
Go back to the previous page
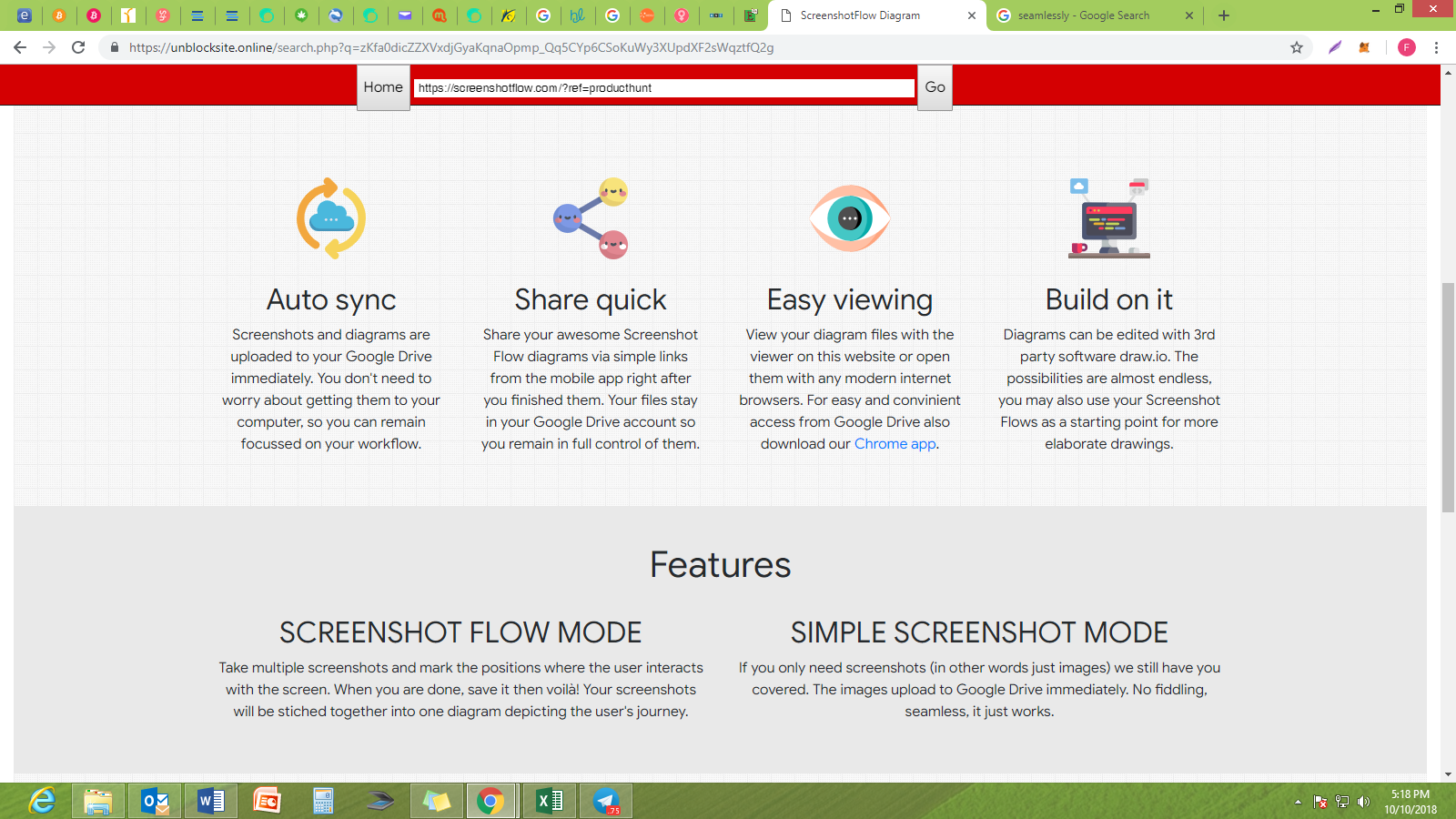(x=20, y=47)
